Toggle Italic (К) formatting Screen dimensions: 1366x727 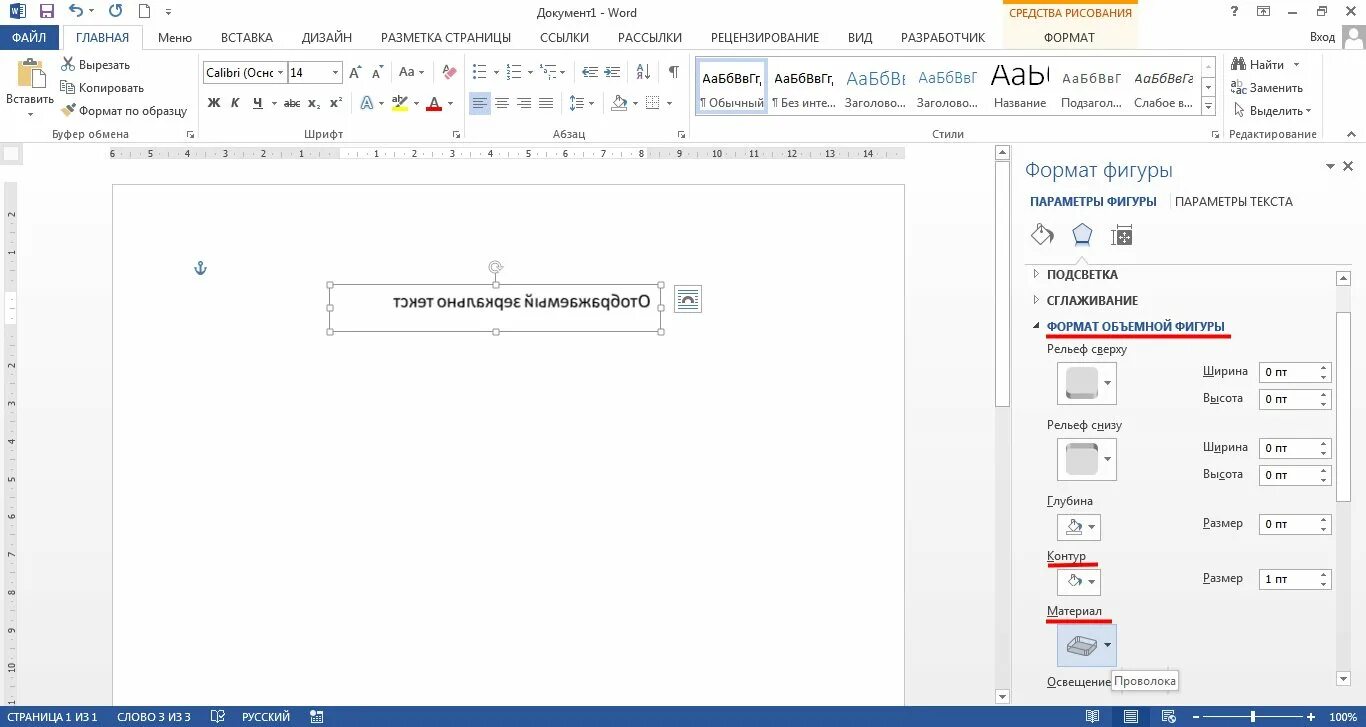pos(236,103)
